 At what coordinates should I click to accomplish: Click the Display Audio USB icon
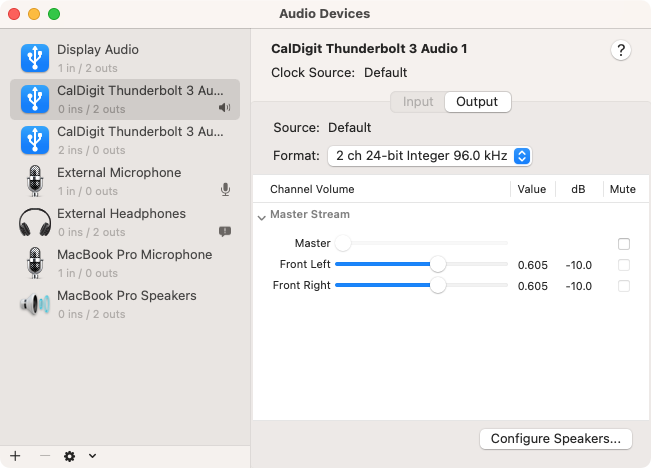click(35, 58)
